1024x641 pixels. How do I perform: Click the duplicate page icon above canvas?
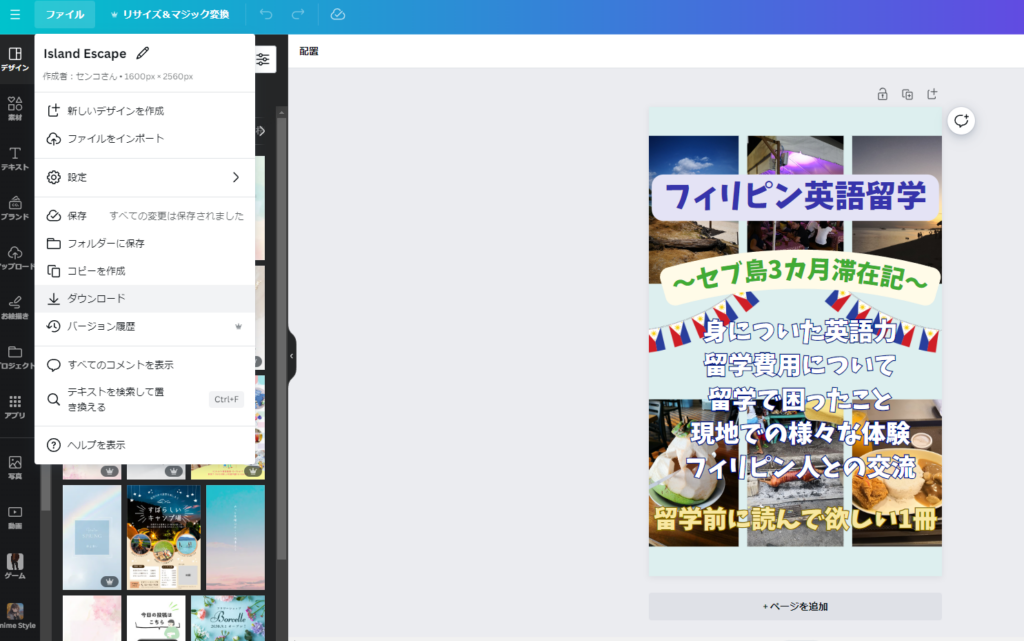tap(907, 94)
